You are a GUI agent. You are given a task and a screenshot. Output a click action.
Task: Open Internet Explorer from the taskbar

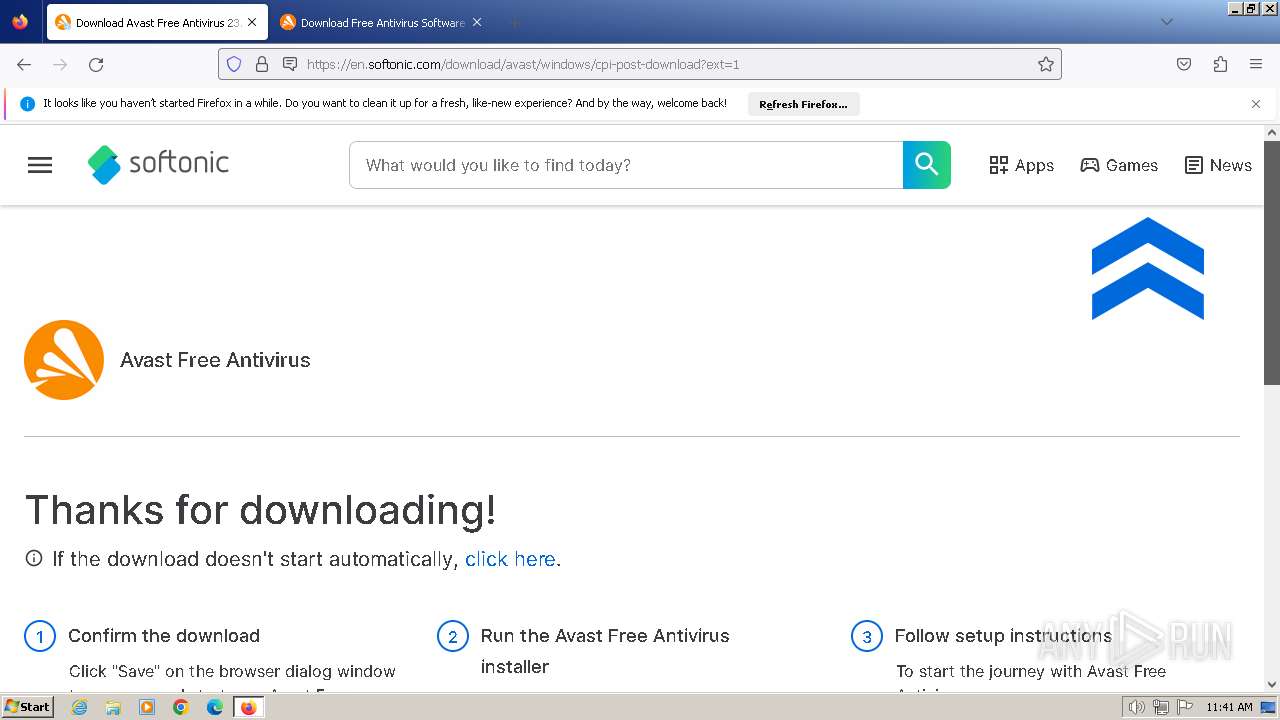point(80,707)
